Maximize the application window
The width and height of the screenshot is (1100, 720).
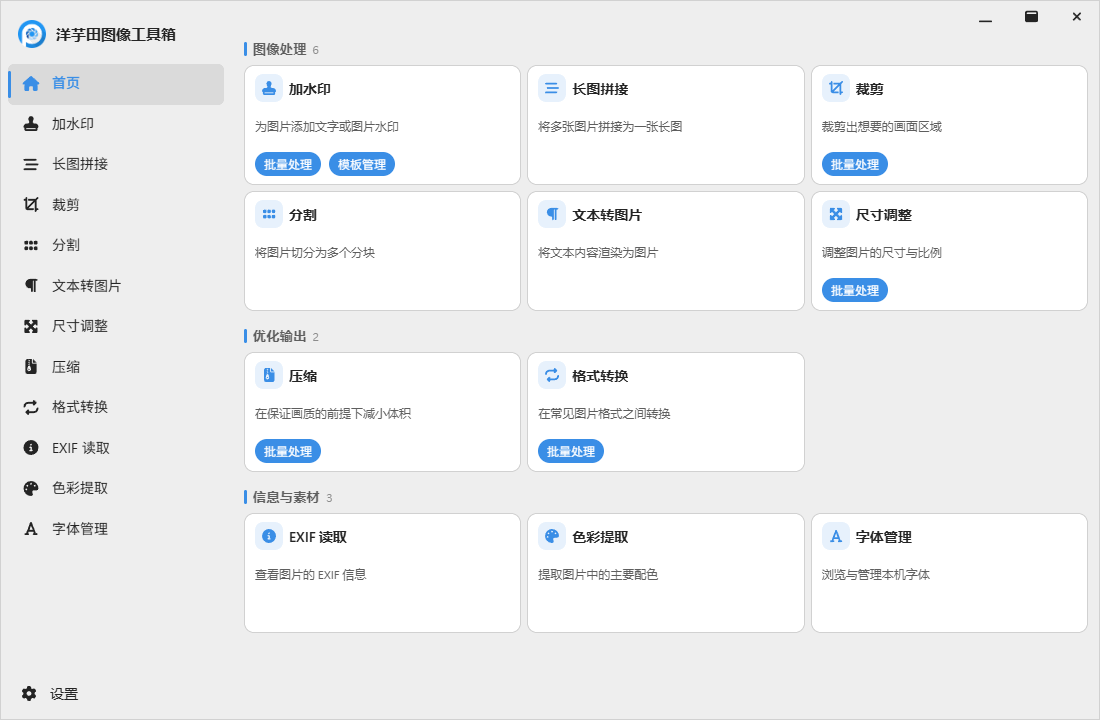click(1031, 17)
